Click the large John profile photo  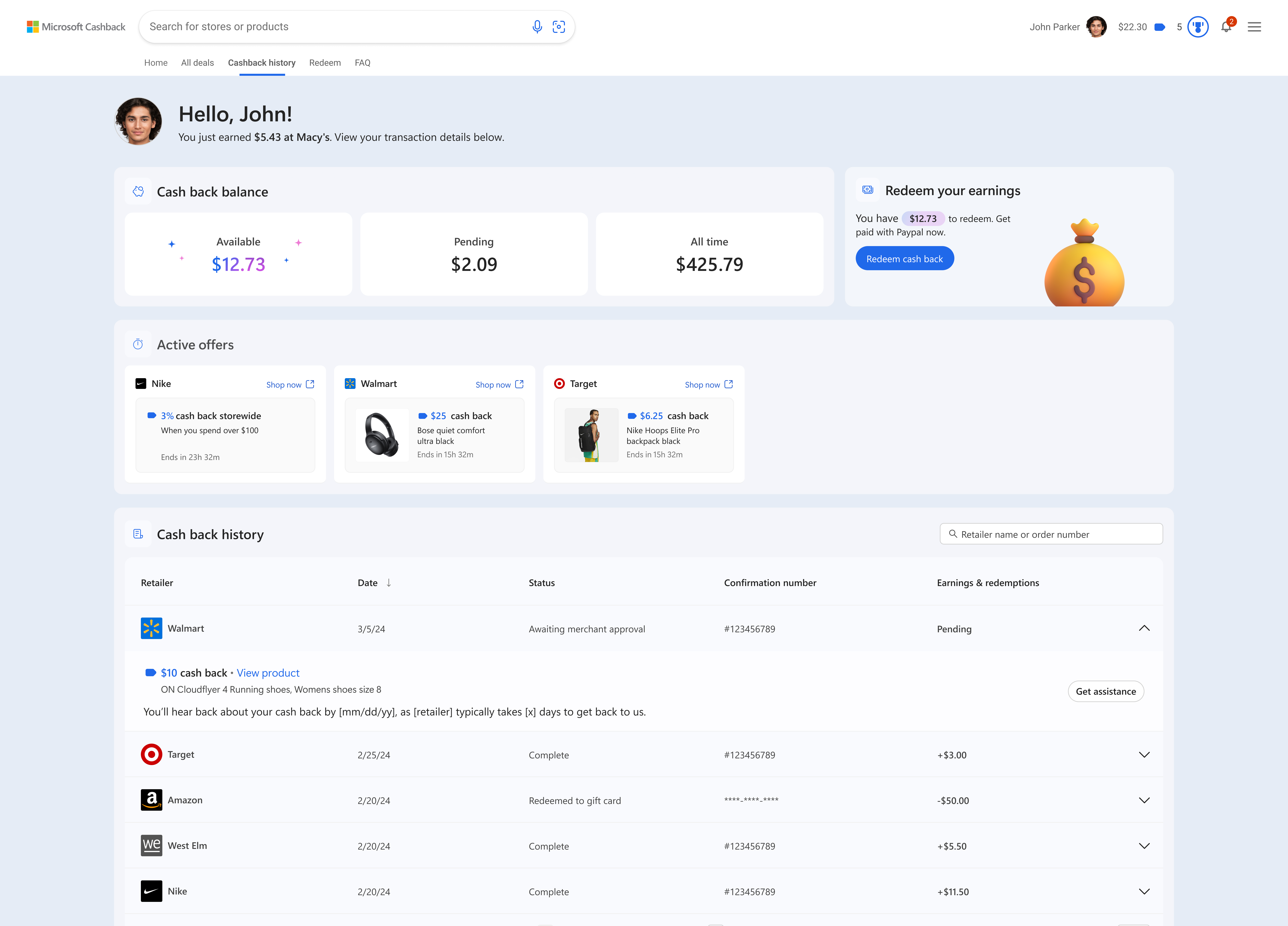(x=138, y=122)
